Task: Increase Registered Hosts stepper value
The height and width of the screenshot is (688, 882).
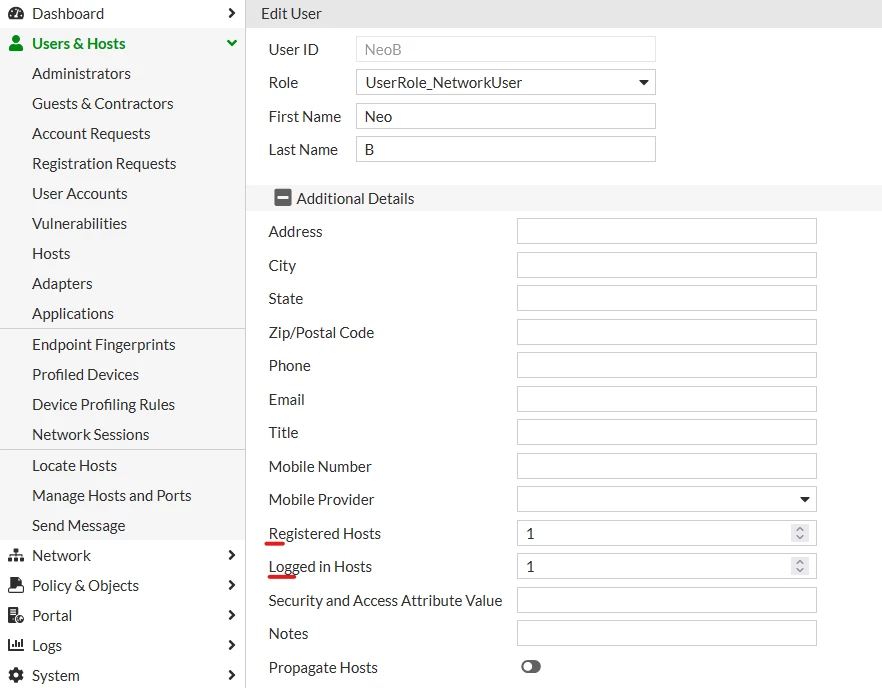Action: (800, 529)
